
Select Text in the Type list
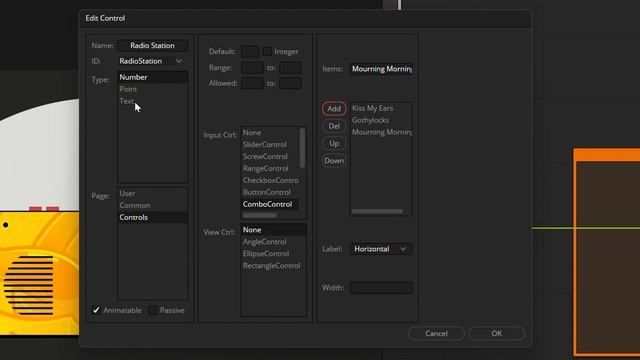(x=153, y=101)
